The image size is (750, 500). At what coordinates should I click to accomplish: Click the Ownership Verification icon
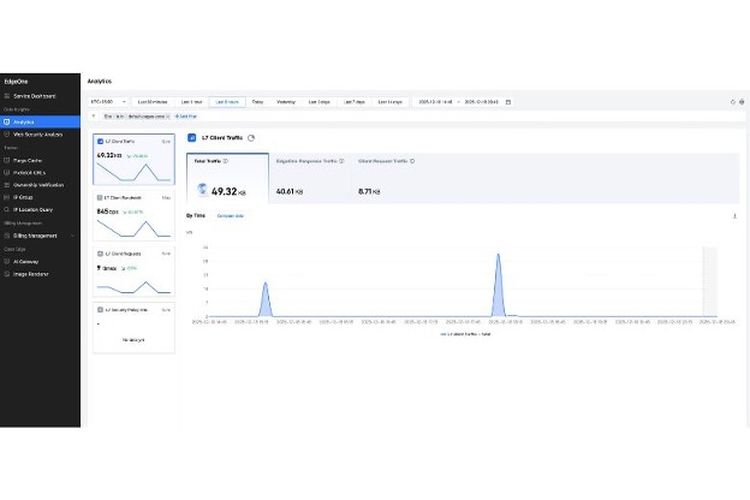click(x=7, y=185)
